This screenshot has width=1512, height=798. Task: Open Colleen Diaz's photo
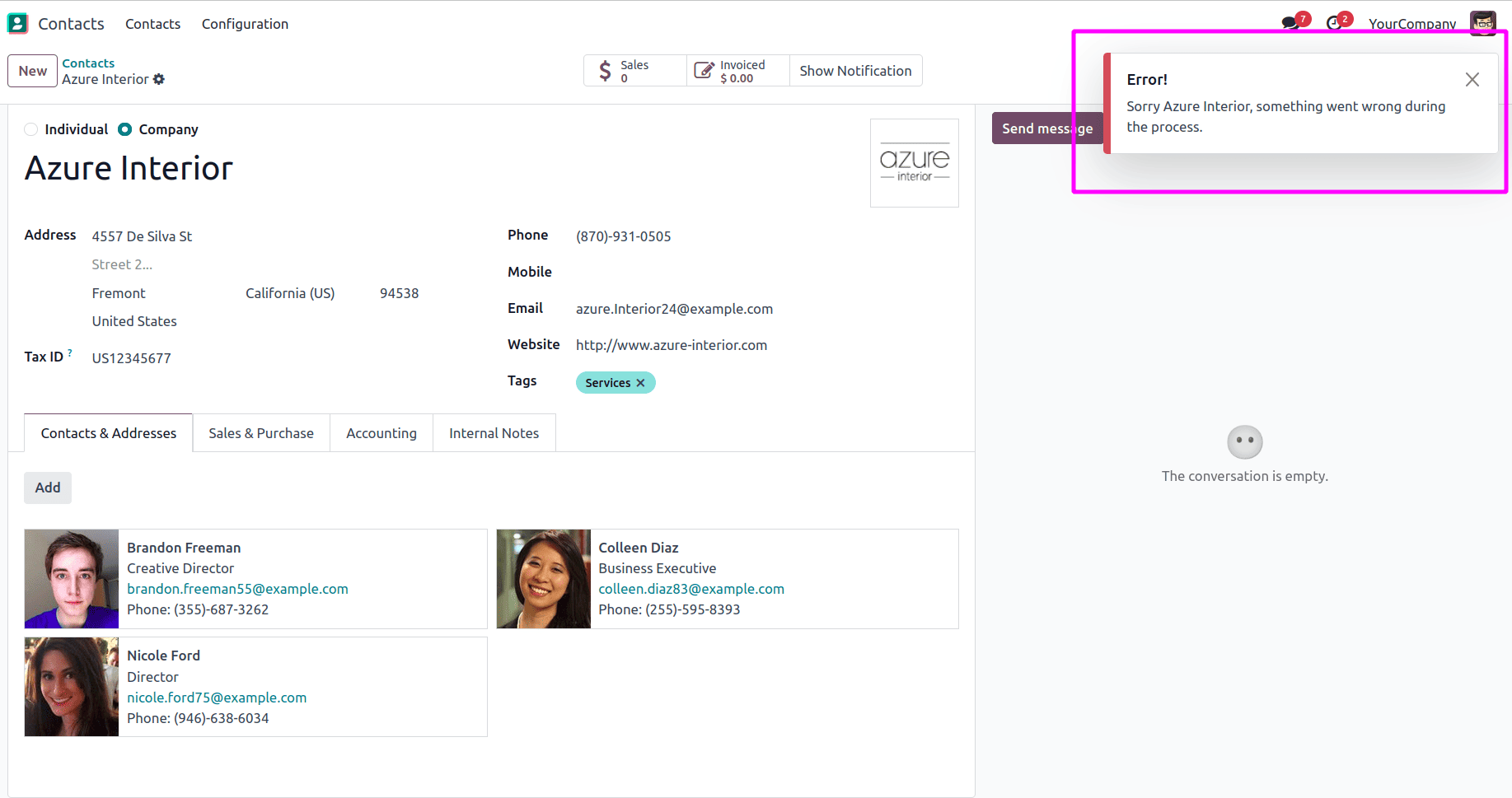(544, 579)
